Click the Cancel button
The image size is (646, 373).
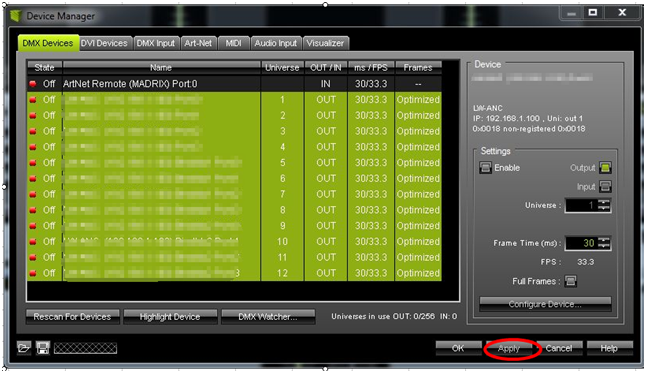(559, 348)
